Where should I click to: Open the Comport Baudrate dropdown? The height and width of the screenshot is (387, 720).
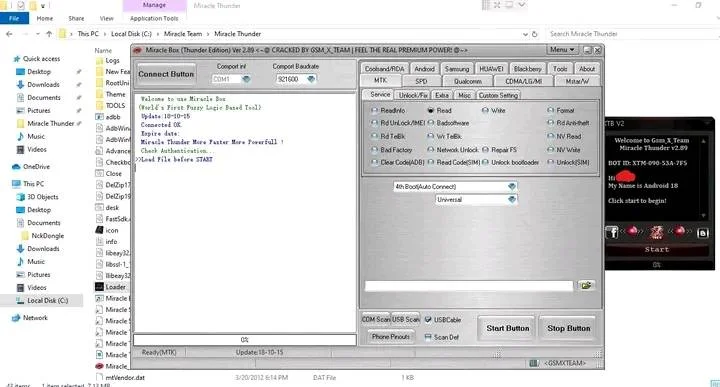311,79
